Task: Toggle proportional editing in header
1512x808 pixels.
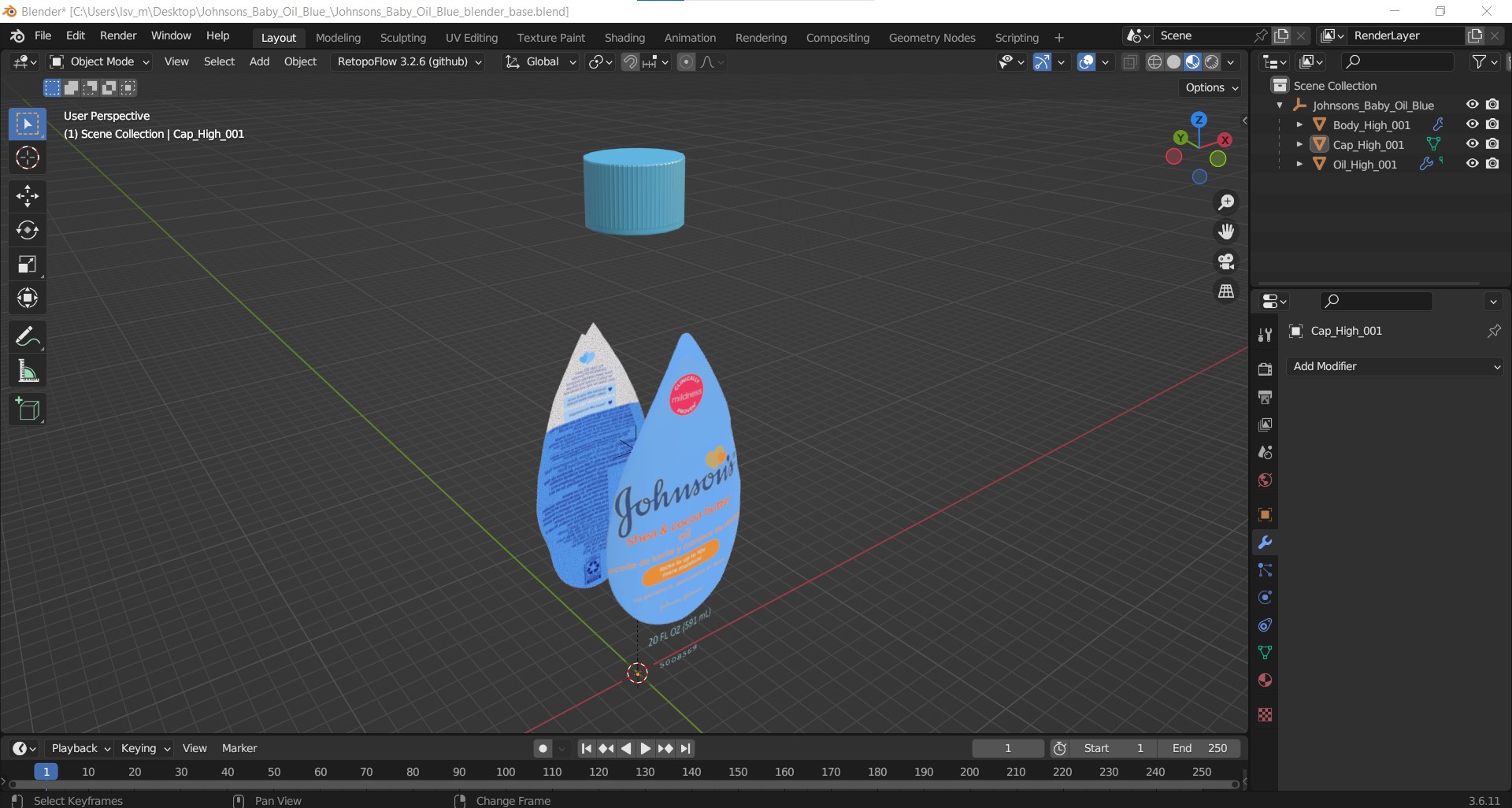Action: click(687, 62)
